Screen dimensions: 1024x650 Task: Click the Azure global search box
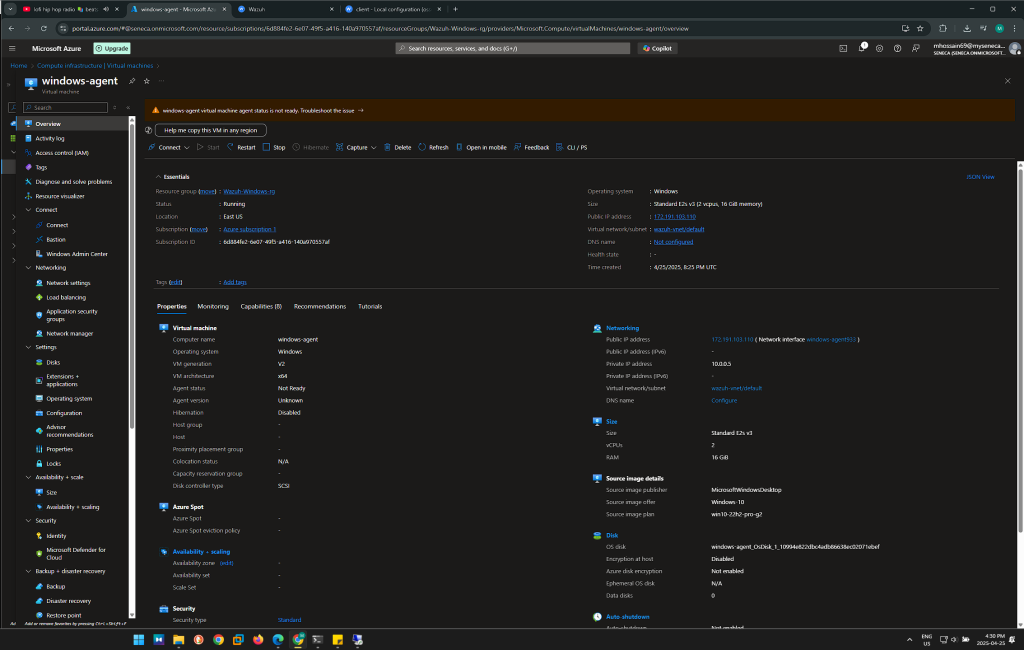click(513, 48)
